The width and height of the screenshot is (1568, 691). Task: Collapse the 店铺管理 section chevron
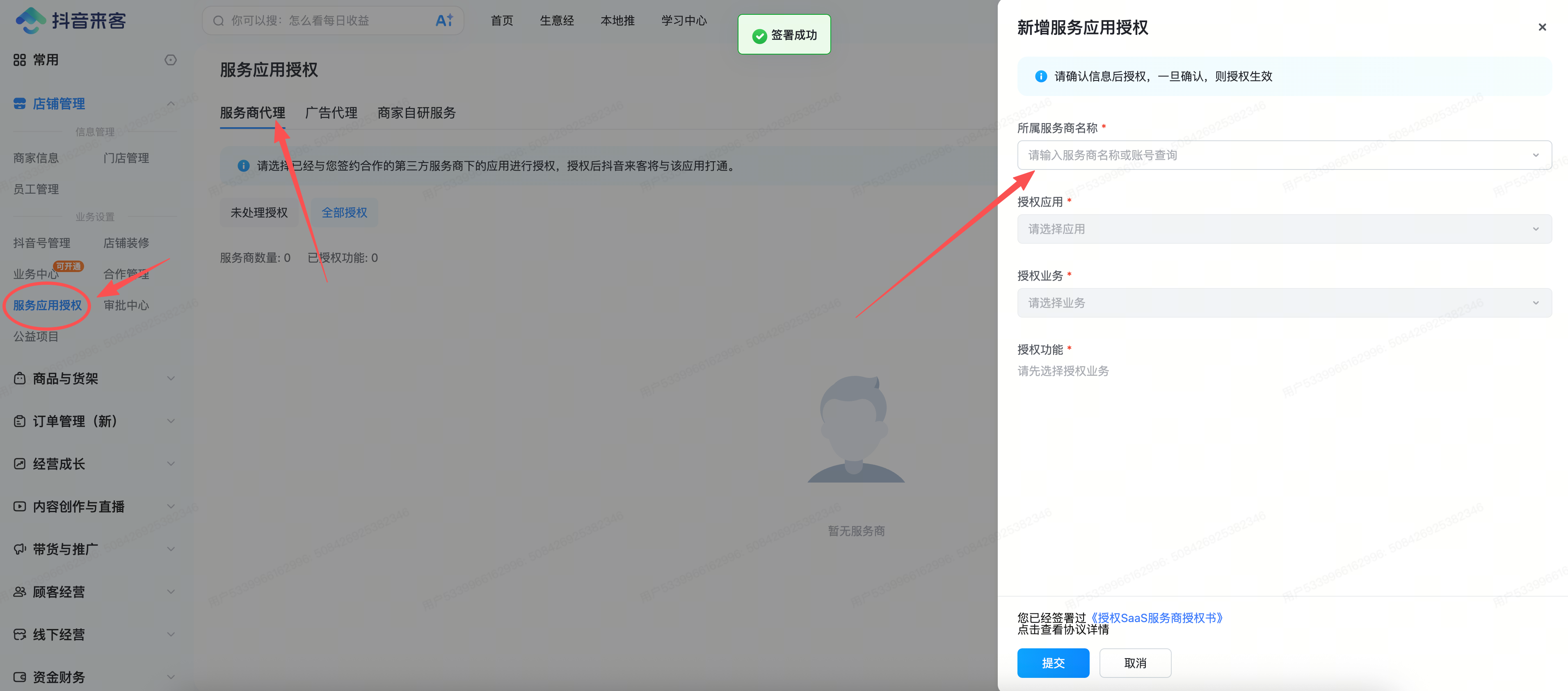point(171,103)
